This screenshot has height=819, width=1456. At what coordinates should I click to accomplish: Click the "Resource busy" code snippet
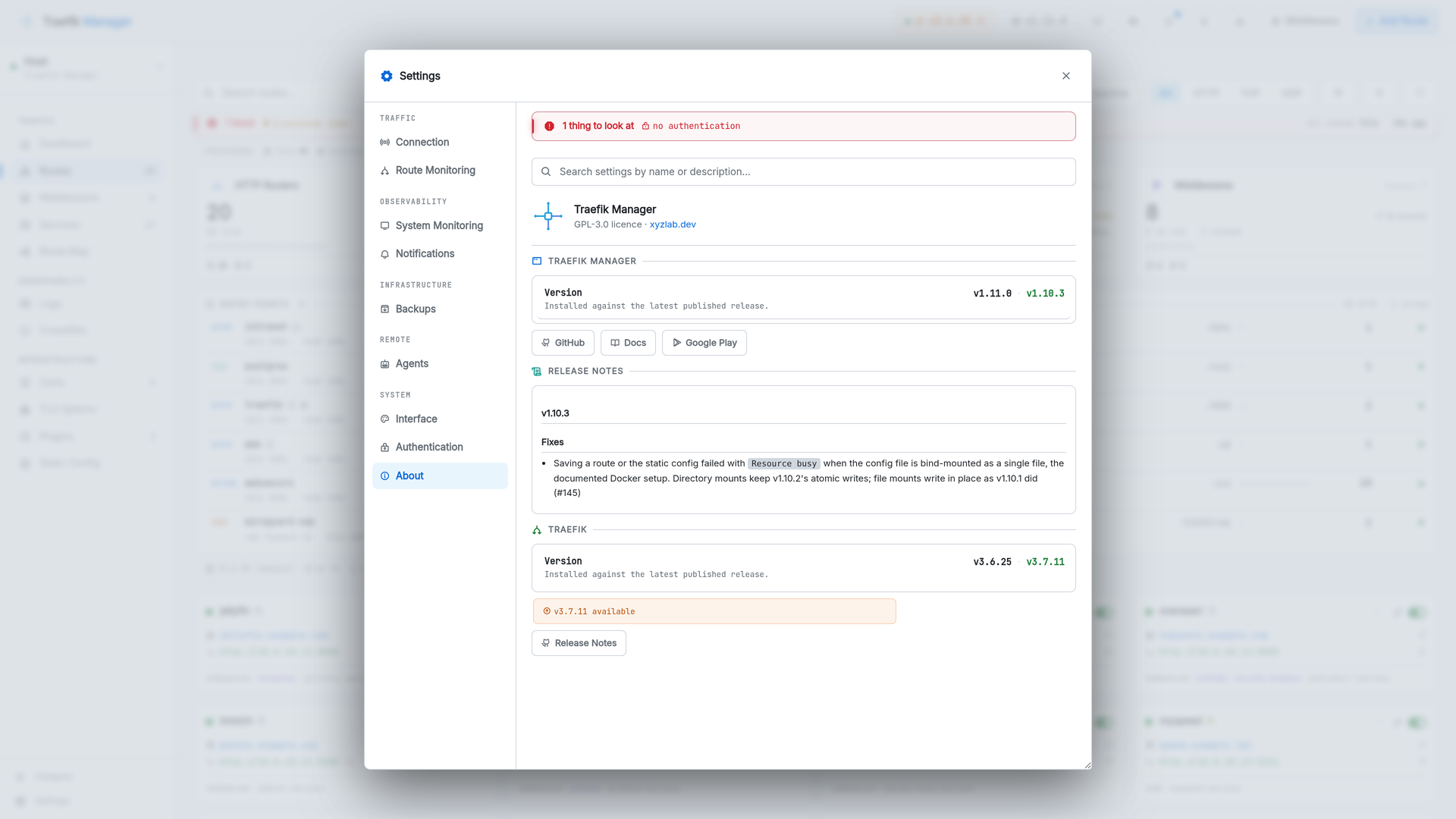[x=784, y=463]
